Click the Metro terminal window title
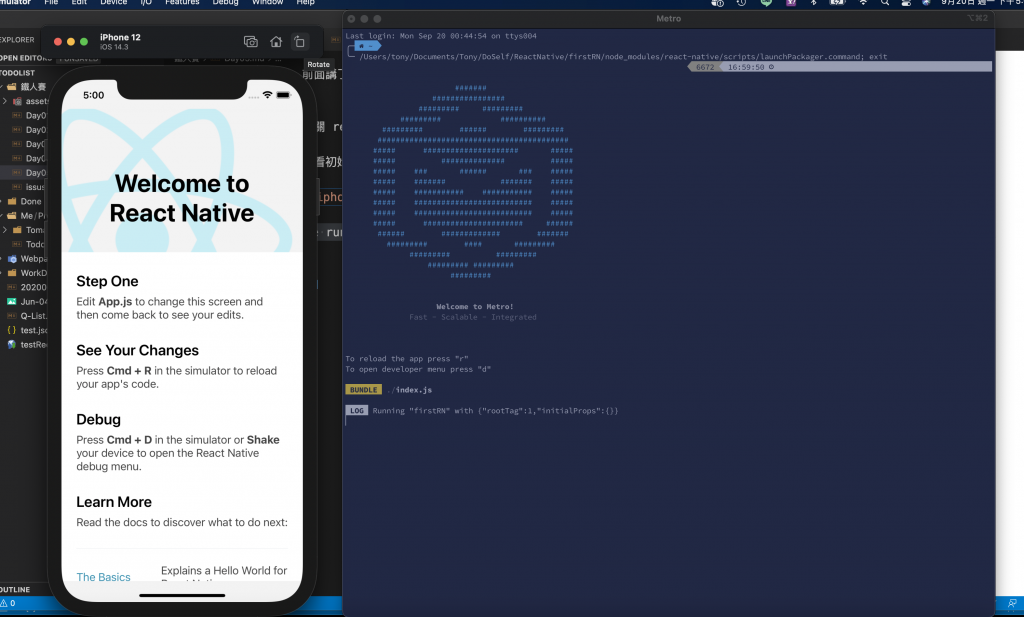1024x617 pixels. click(x=668, y=19)
